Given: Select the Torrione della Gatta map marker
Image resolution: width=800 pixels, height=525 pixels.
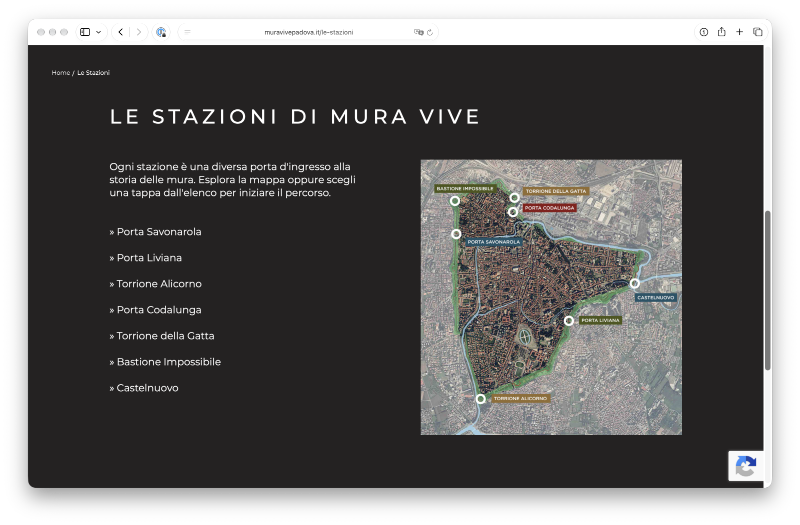Looking at the screenshot, I should pyautogui.click(x=514, y=197).
